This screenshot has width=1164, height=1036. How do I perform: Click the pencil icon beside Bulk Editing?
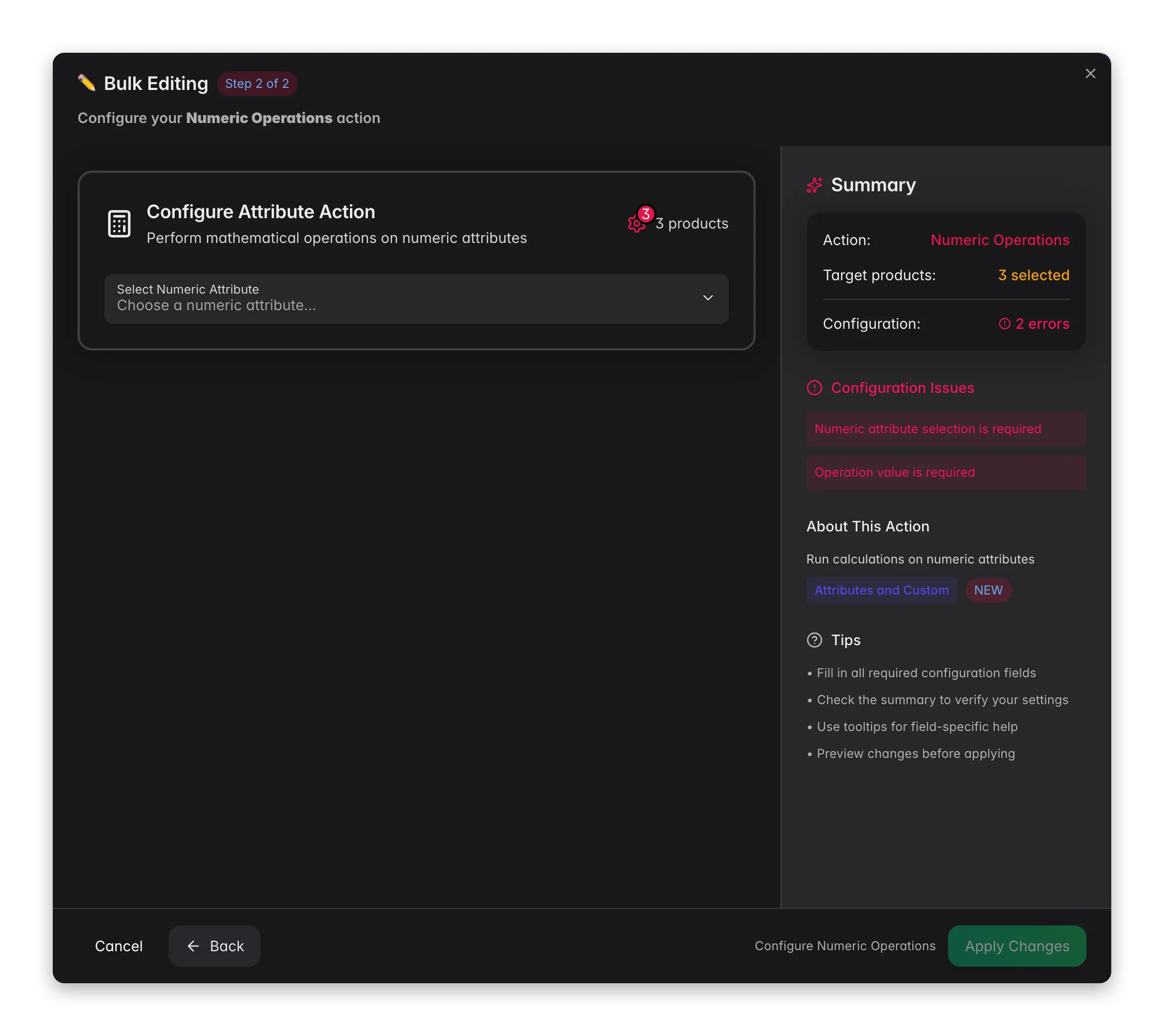click(x=86, y=83)
